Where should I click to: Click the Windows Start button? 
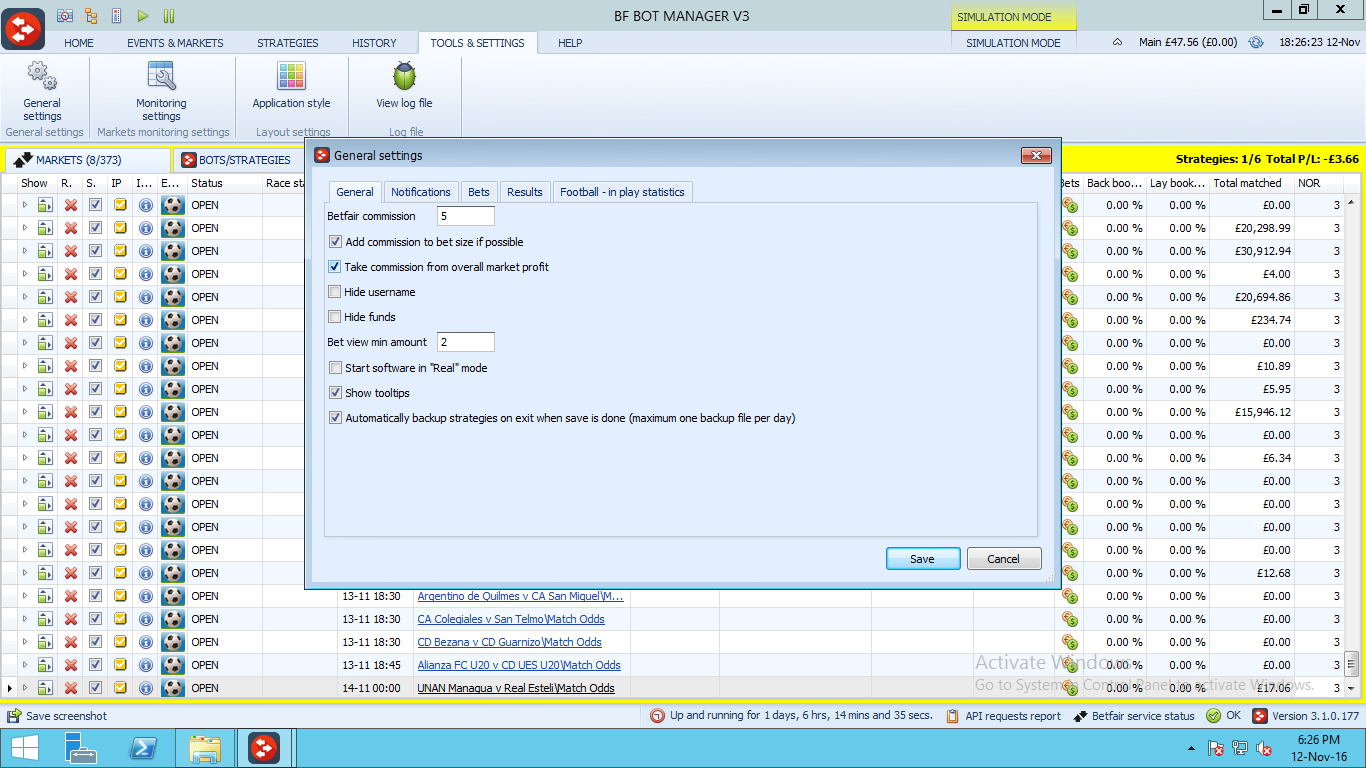(24, 748)
